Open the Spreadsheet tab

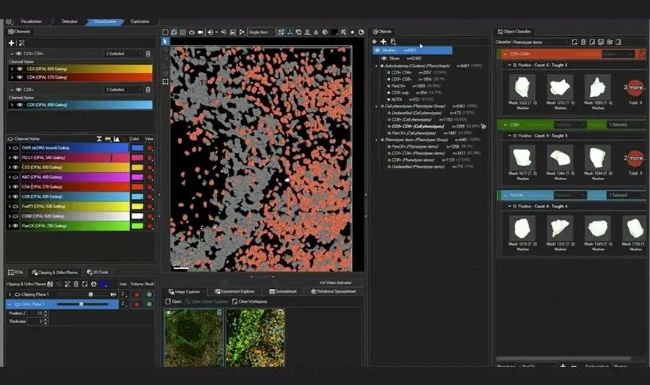[x=283, y=291]
